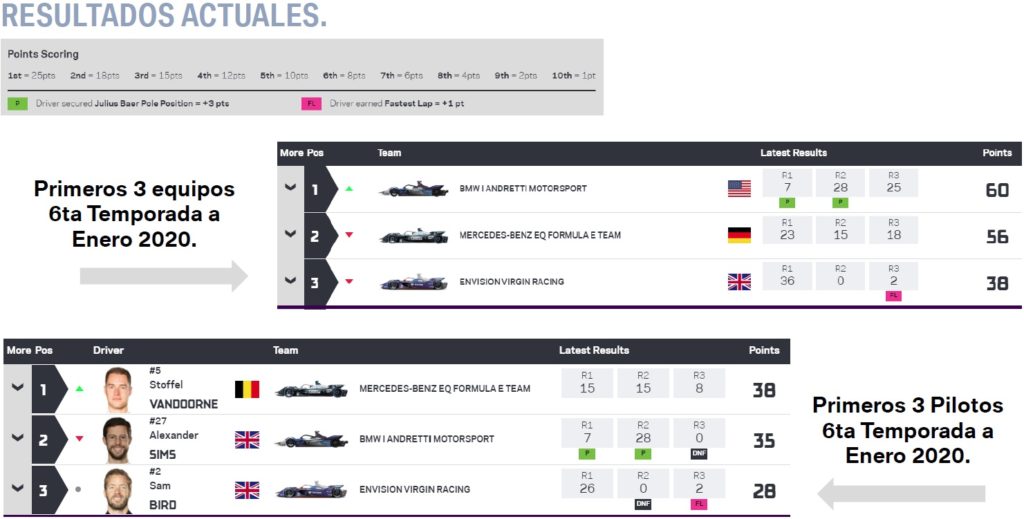The image size is (1024, 519).
Task: Expand Envision Virgin Racing team row chevron
Action: (x=291, y=281)
